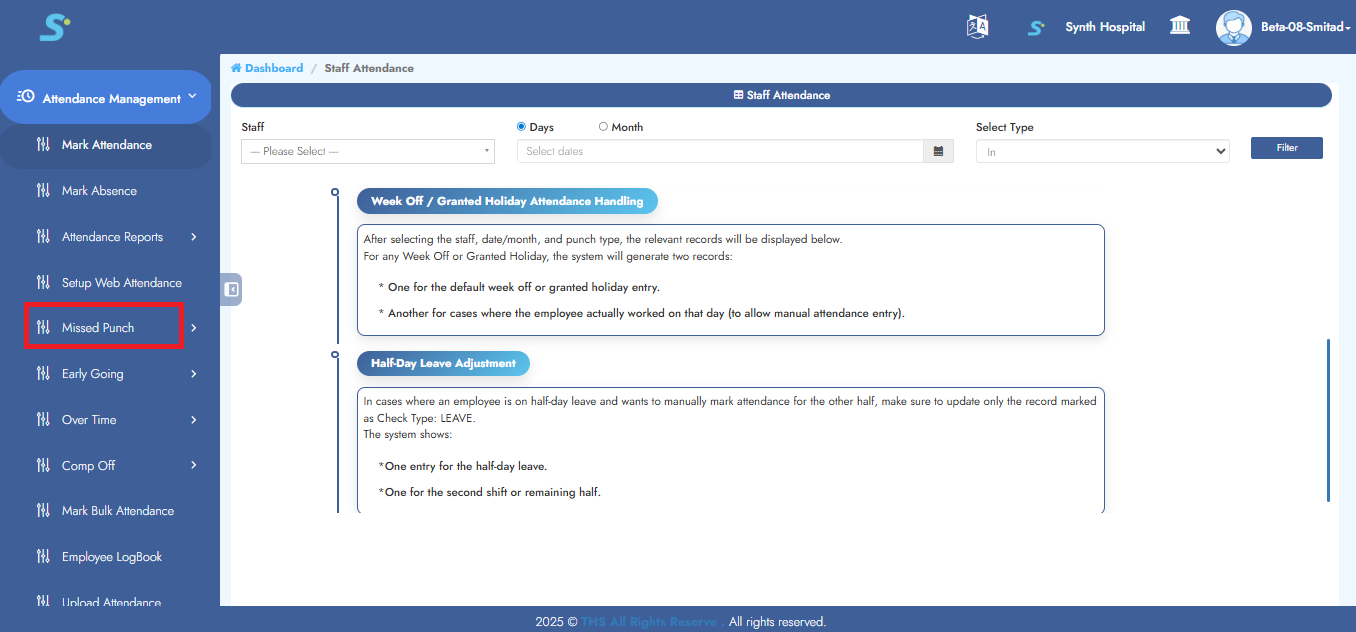1356x632 pixels.
Task: Collapse sidebar using the panel toggle icon
Action: pyautogui.click(x=231, y=289)
